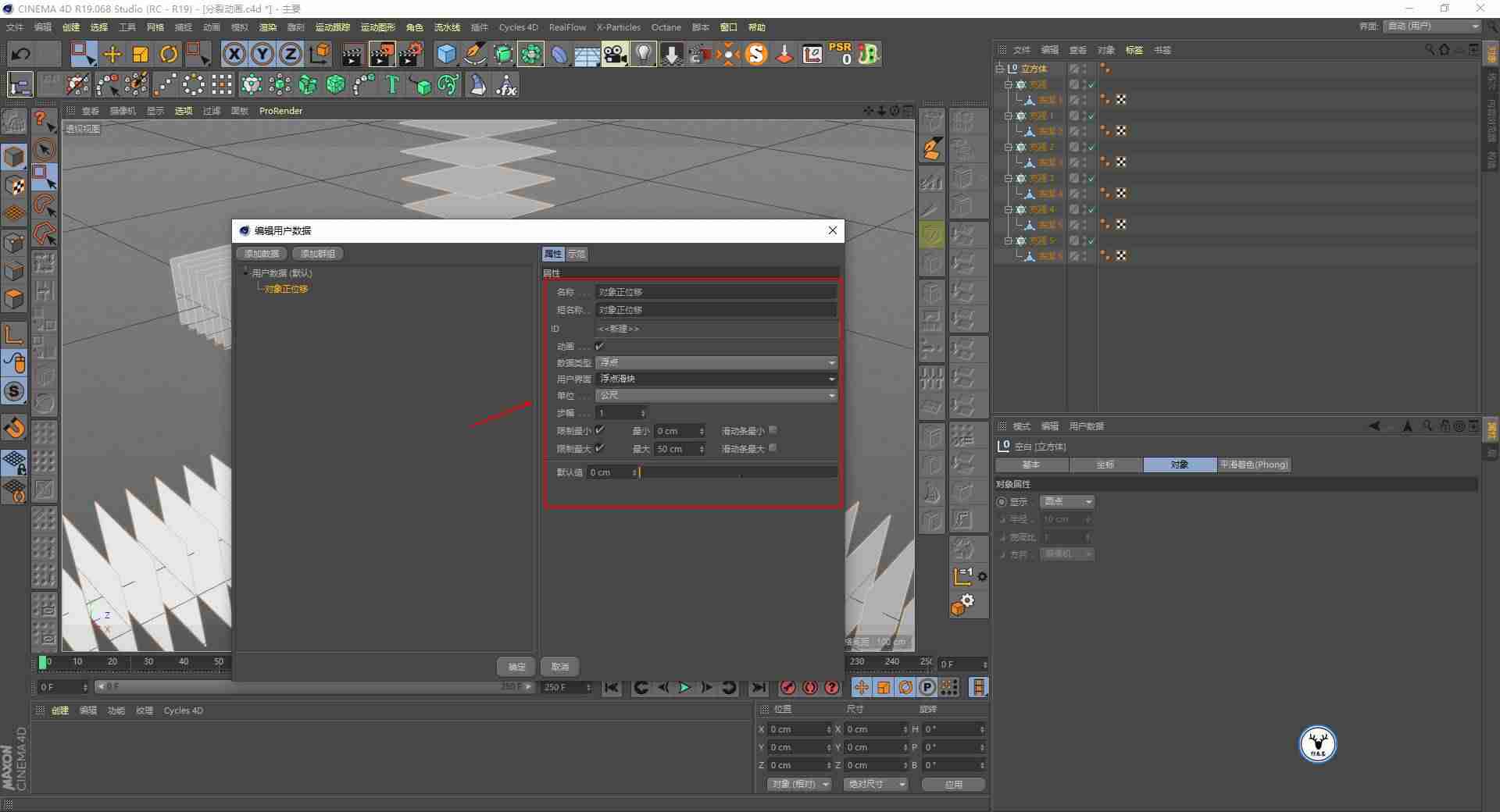The width and height of the screenshot is (1500, 812).
Task: Toggle the 限制最大 checkbox
Action: tap(600, 448)
